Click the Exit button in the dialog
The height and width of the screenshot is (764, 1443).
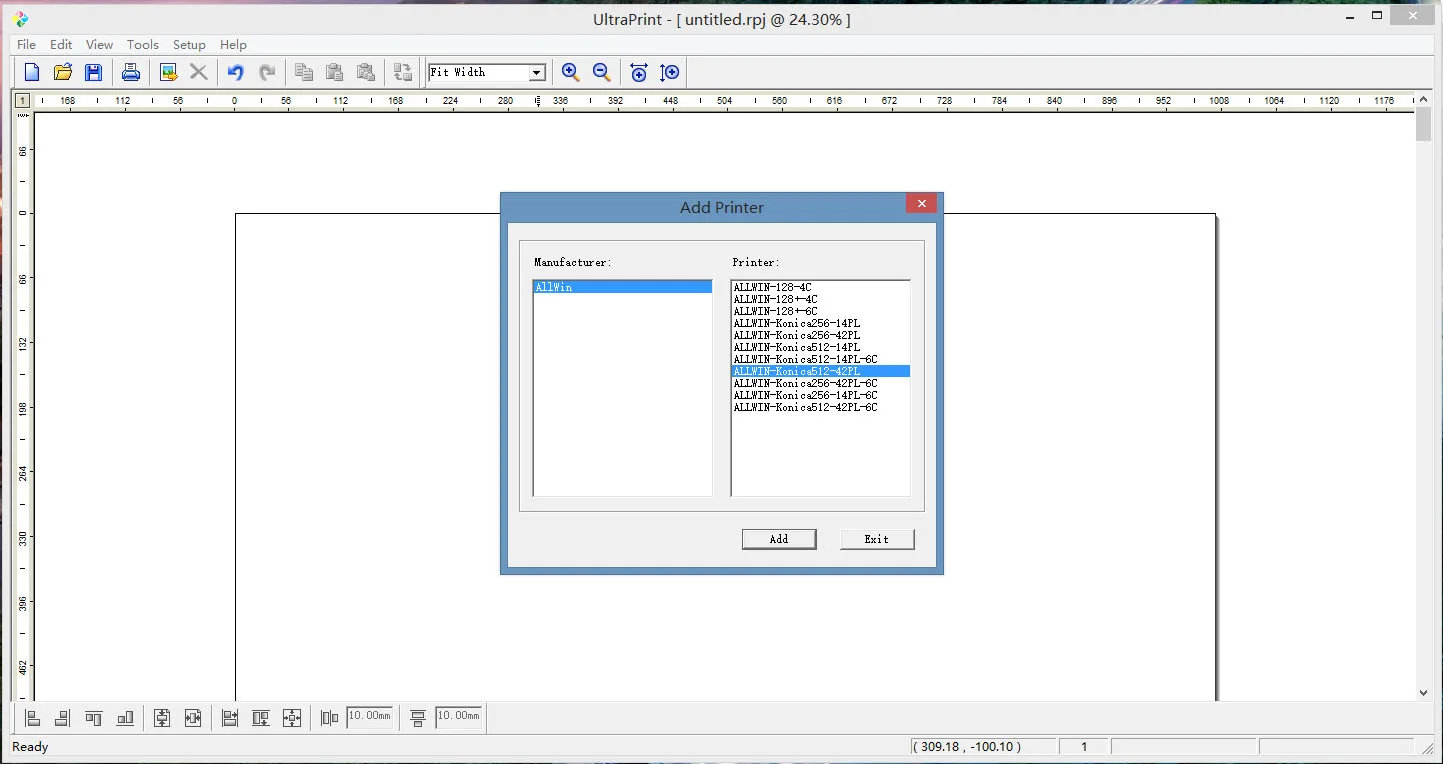(x=877, y=539)
